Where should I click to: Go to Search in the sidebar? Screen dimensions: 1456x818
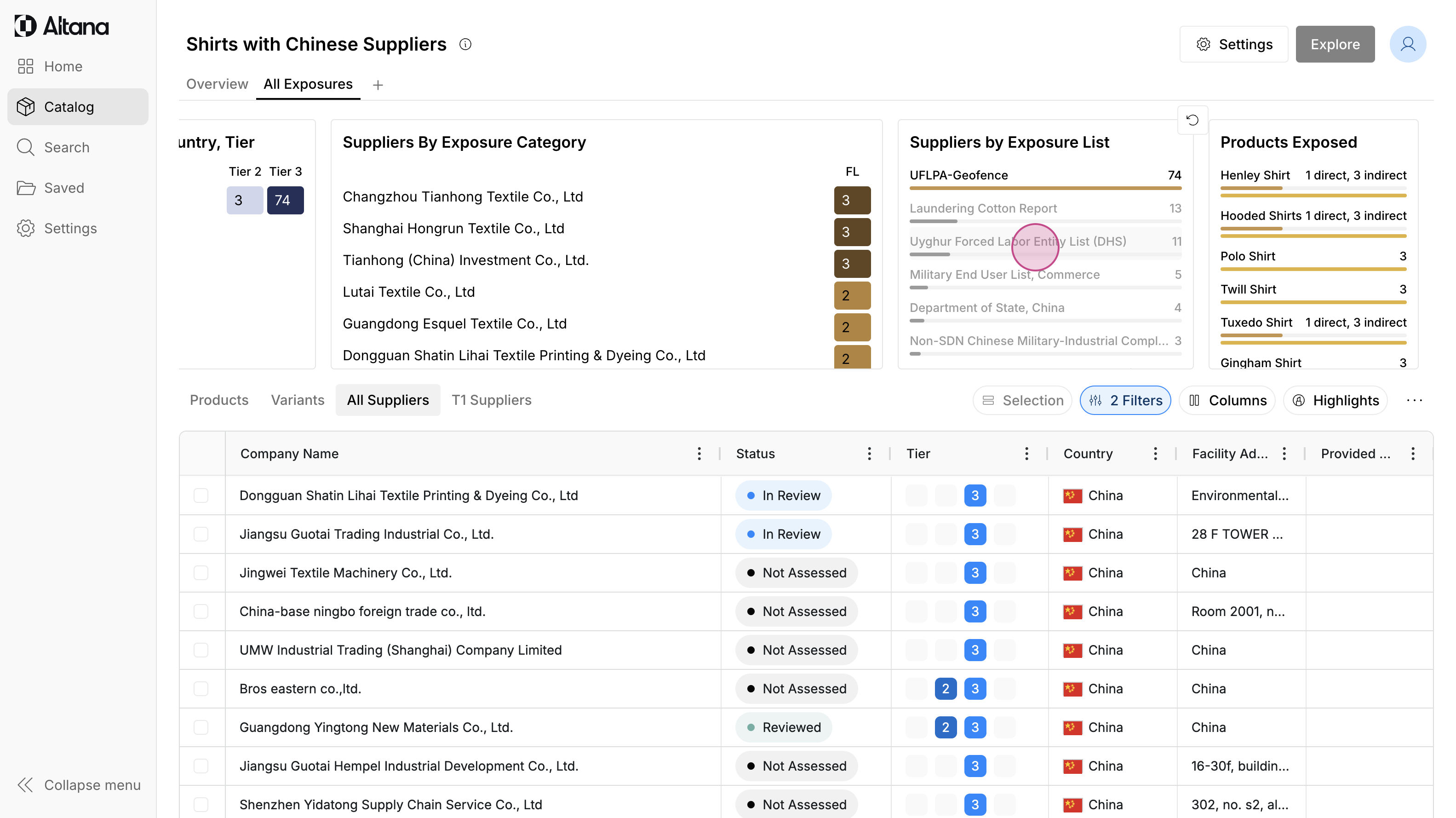click(x=67, y=147)
